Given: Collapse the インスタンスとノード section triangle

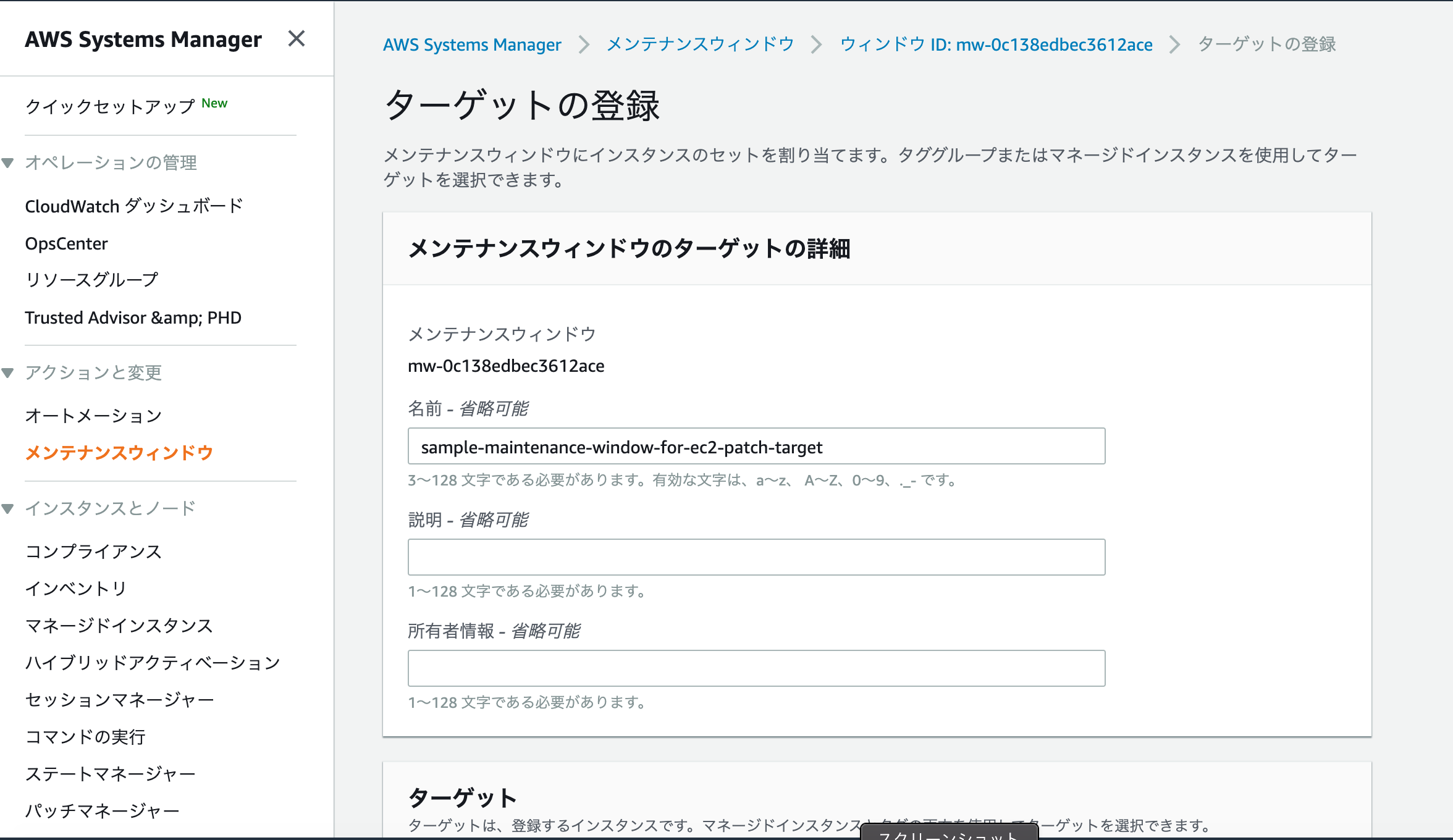Looking at the screenshot, I should tap(8, 509).
